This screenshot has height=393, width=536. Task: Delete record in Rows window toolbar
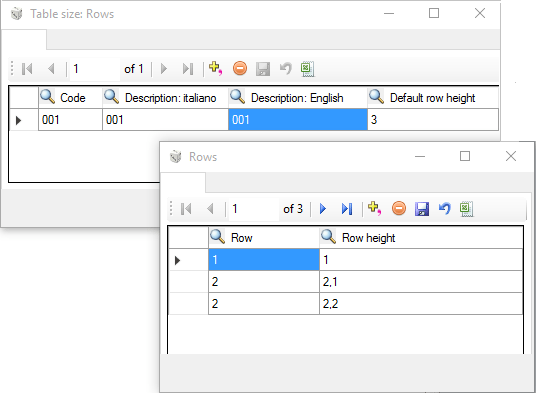(x=399, y=208)
